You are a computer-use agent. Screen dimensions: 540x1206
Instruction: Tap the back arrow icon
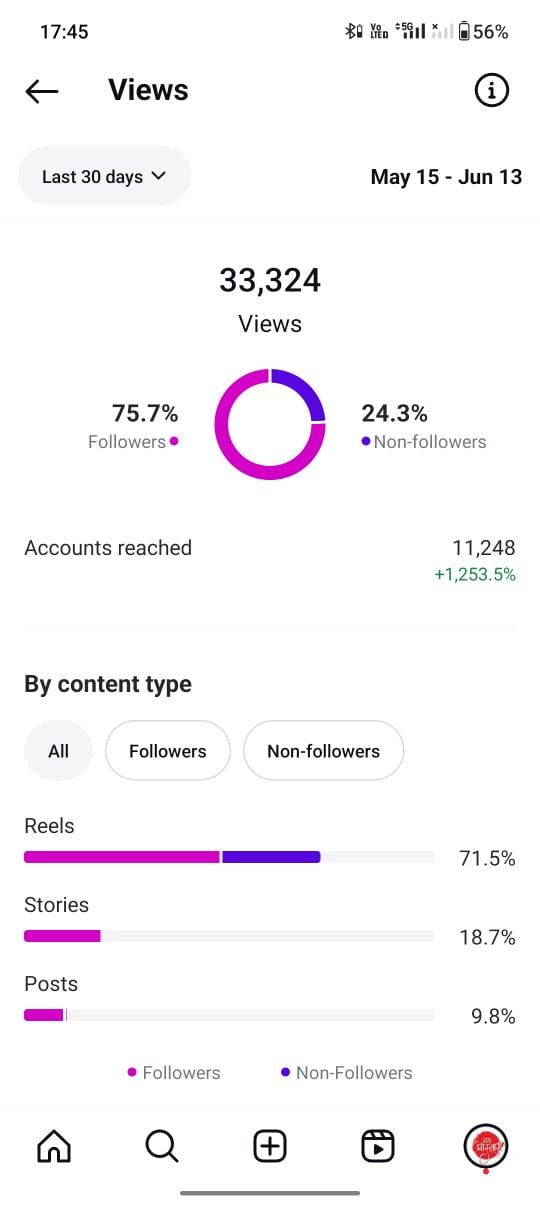click(x=42, y=91)
